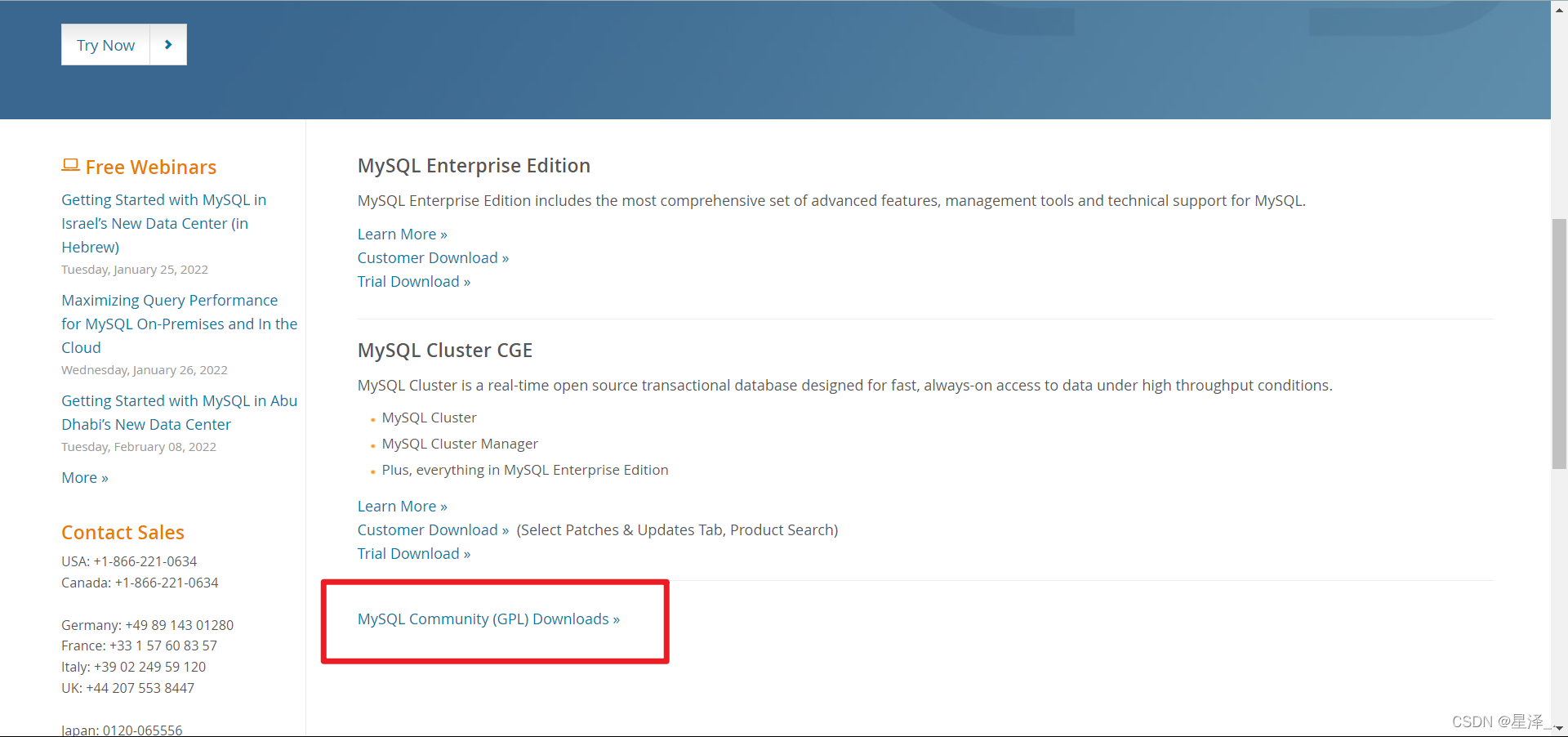The height and width of the screenshot is (737, 1568).
Task: Click the laptop icon next to Free Webinars
Action: pos(70,166)
